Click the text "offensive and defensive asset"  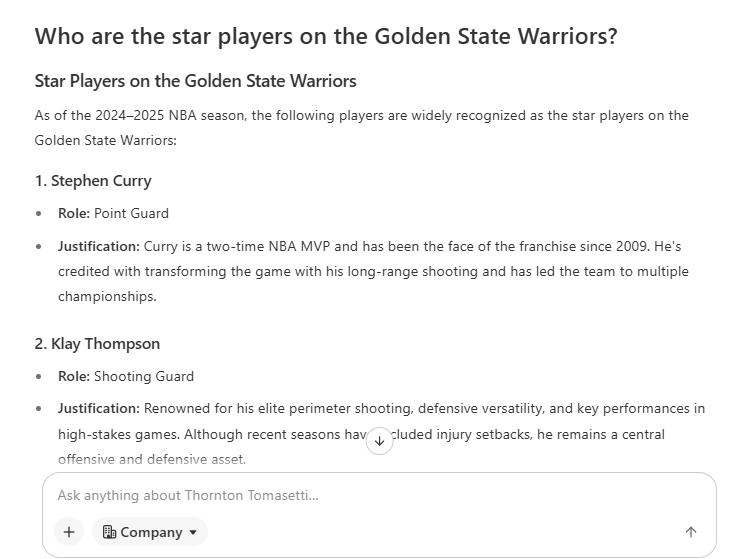tap(150, 459)
